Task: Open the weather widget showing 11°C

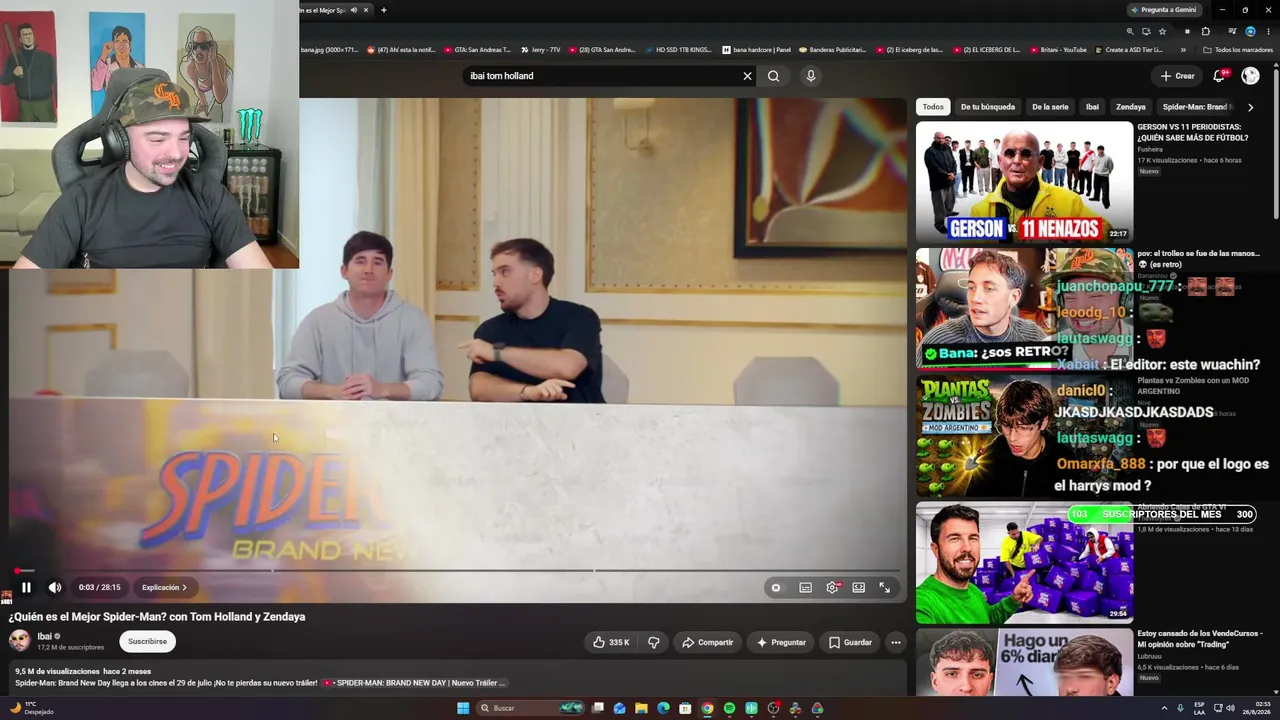Action: pyautogui.click(x=32, y=708)
